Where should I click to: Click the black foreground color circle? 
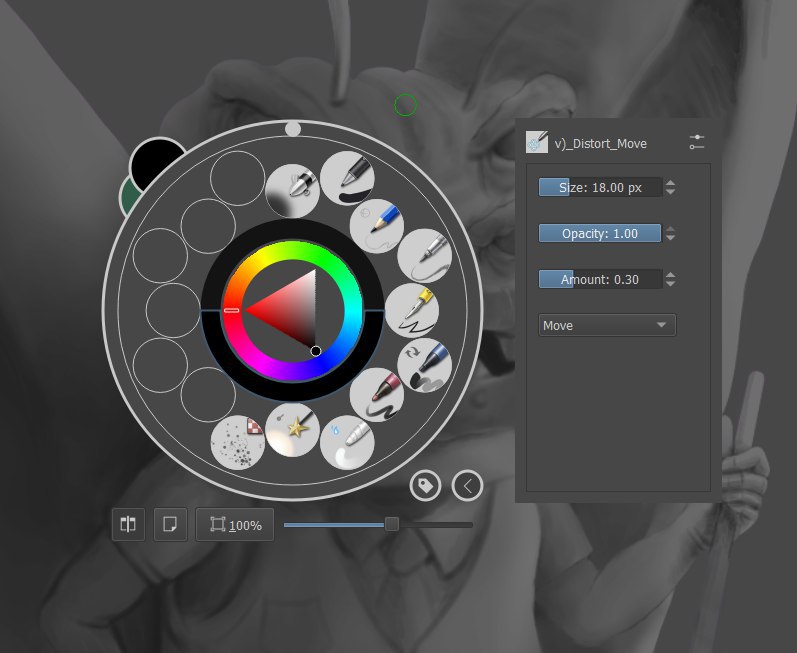pyautogui.click(x=157, y=164)
